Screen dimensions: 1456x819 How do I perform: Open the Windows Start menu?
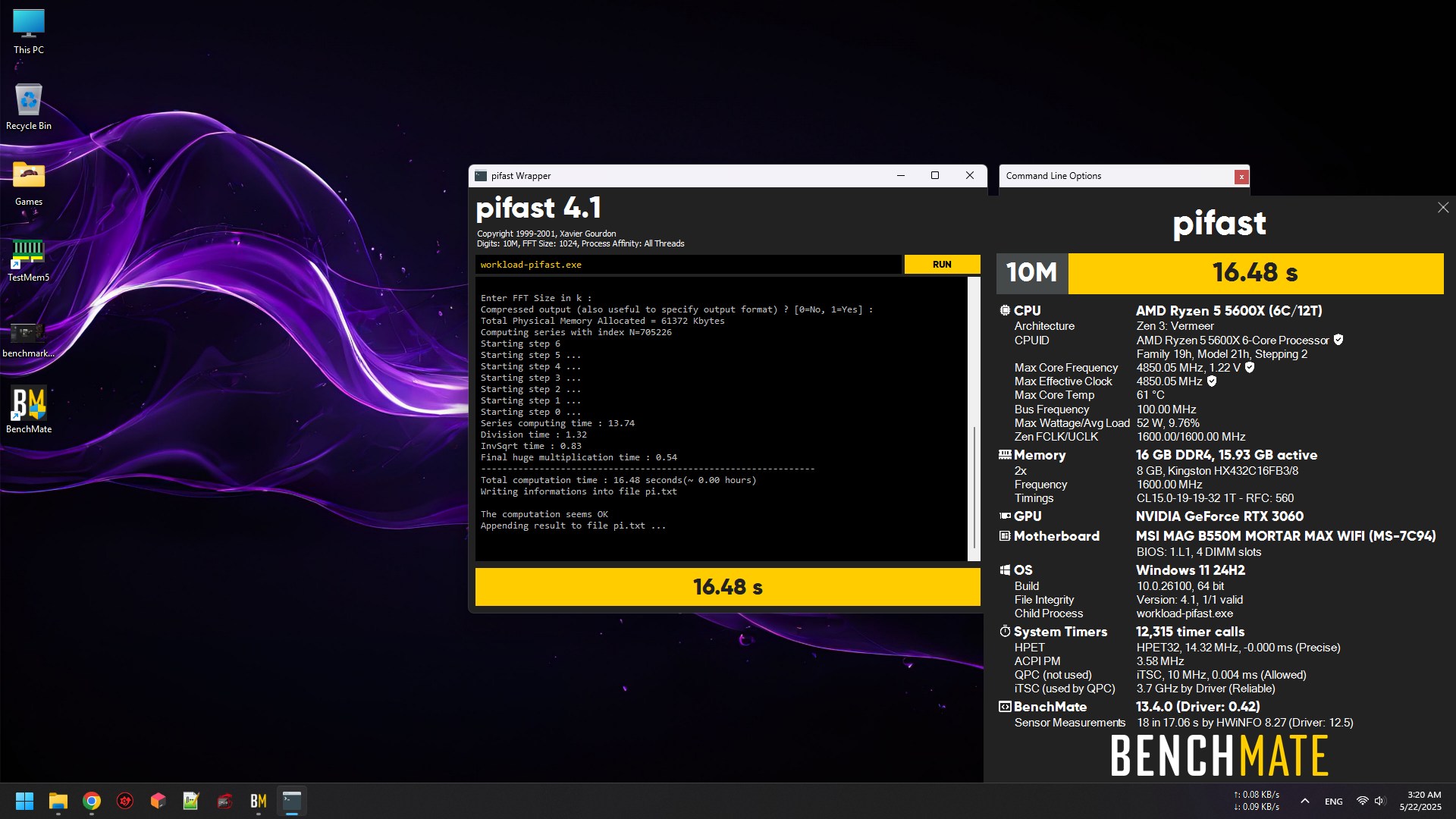[x=24, y=801]
